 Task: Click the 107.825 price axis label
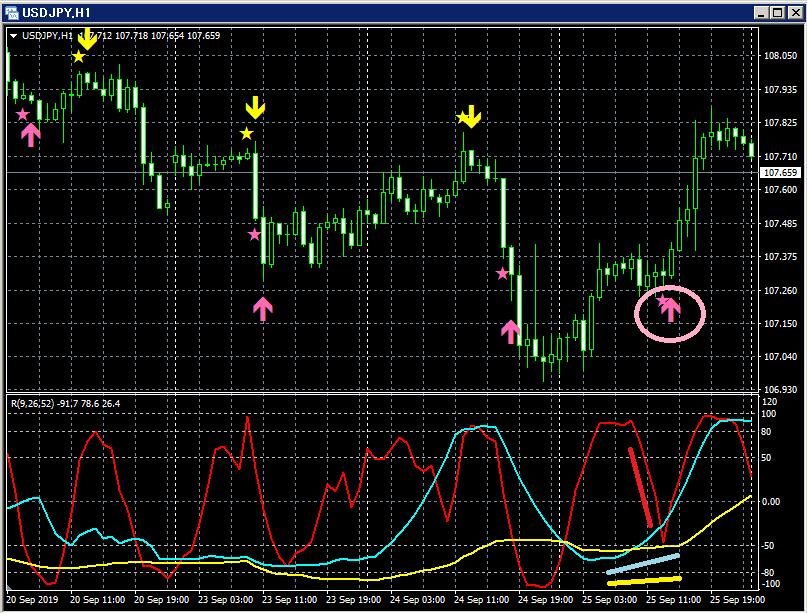click(x=780, y=122)
